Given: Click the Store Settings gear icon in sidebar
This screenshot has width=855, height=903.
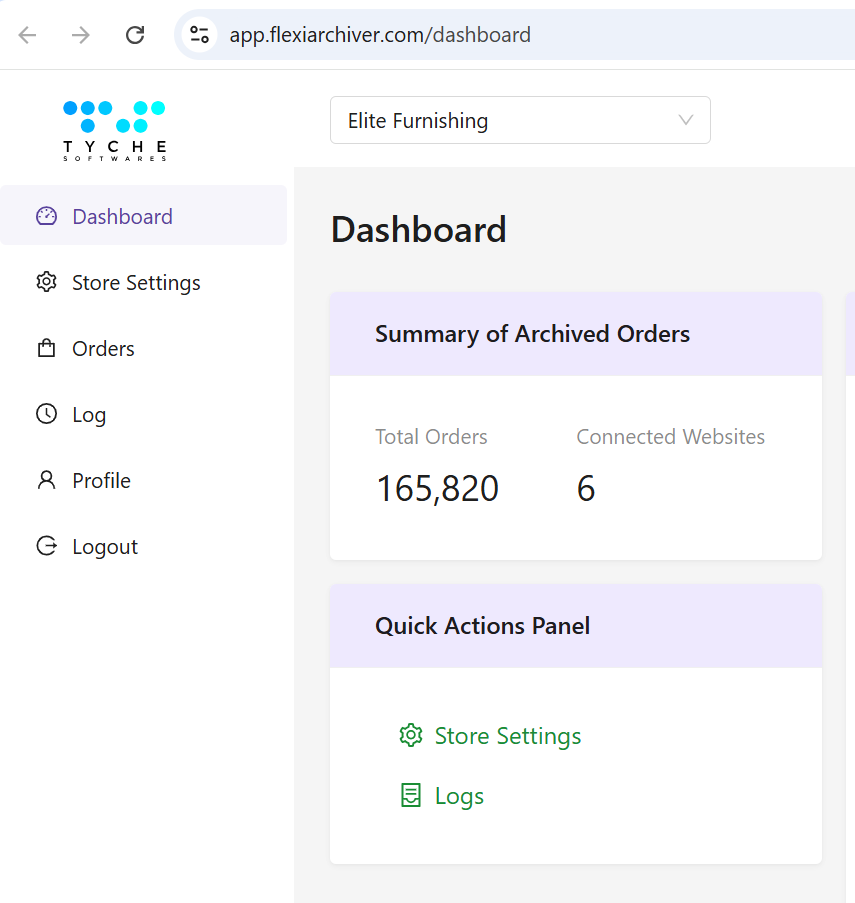Looking at the screenshot, I should (x=46, y=282).
